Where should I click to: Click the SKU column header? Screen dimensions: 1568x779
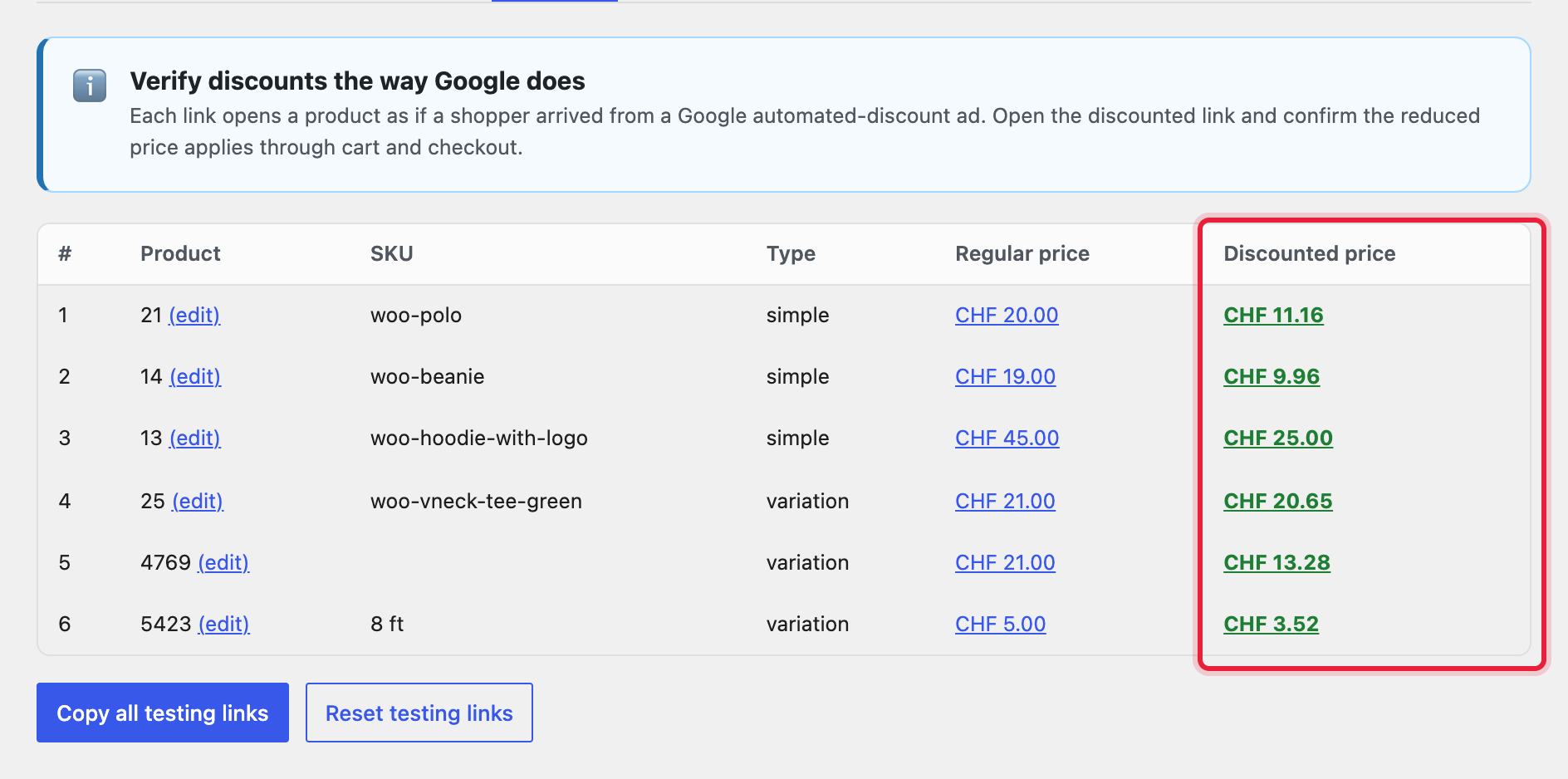click(391, 253)
